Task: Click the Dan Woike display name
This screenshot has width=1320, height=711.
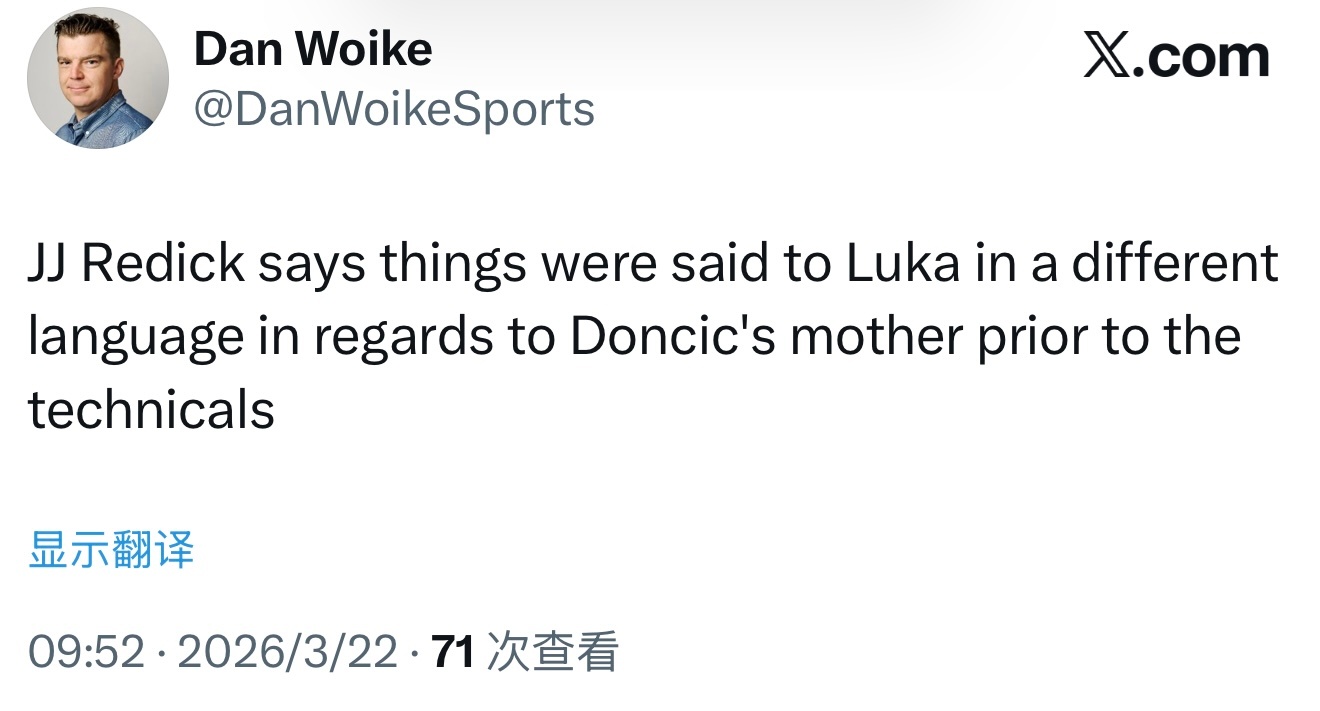Action: point(313,49)
